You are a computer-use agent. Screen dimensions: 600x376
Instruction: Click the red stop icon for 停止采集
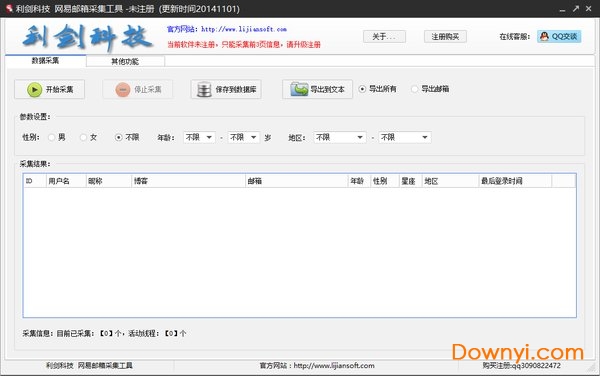point(123,90)
